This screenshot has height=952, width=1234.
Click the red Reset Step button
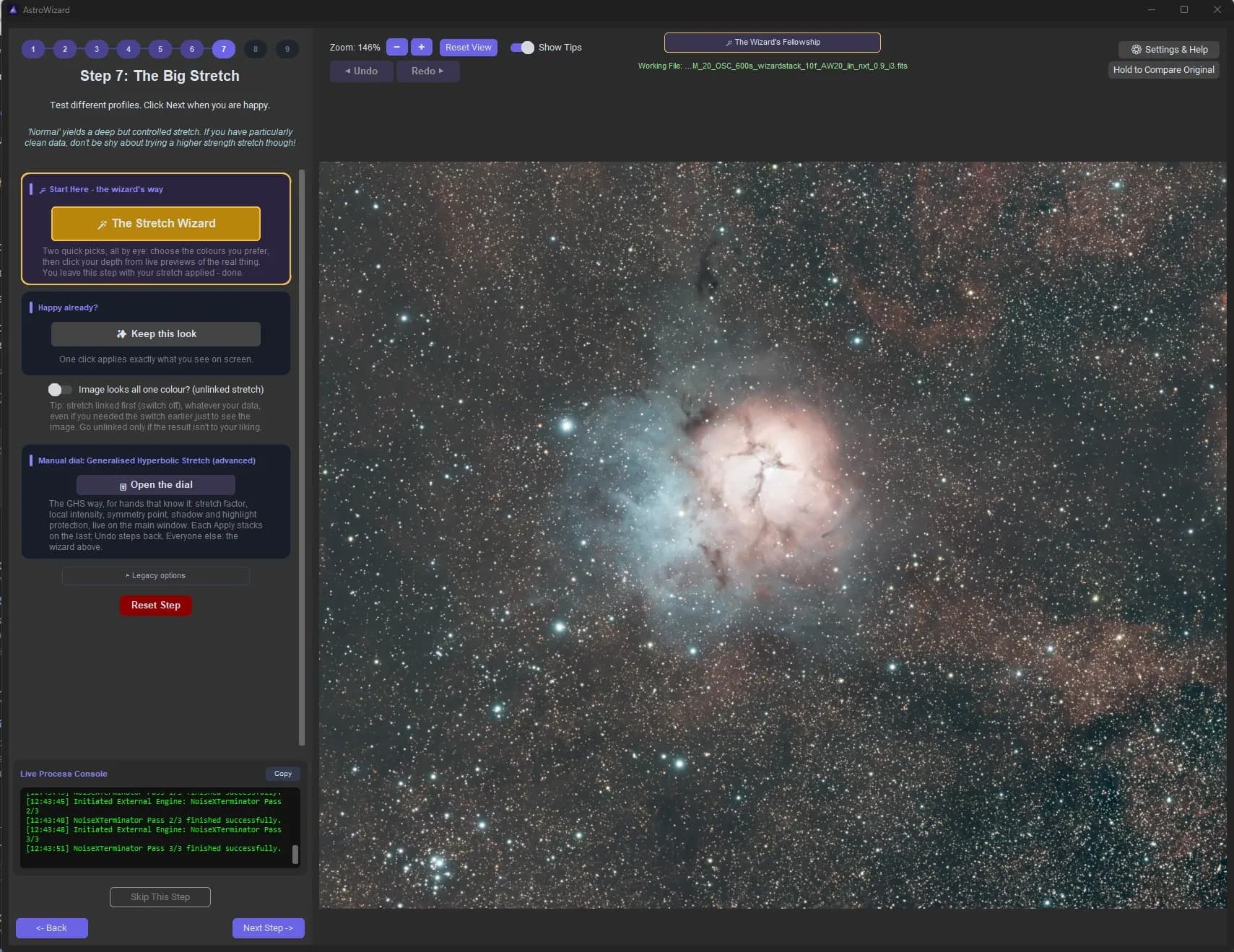(156, 605)
